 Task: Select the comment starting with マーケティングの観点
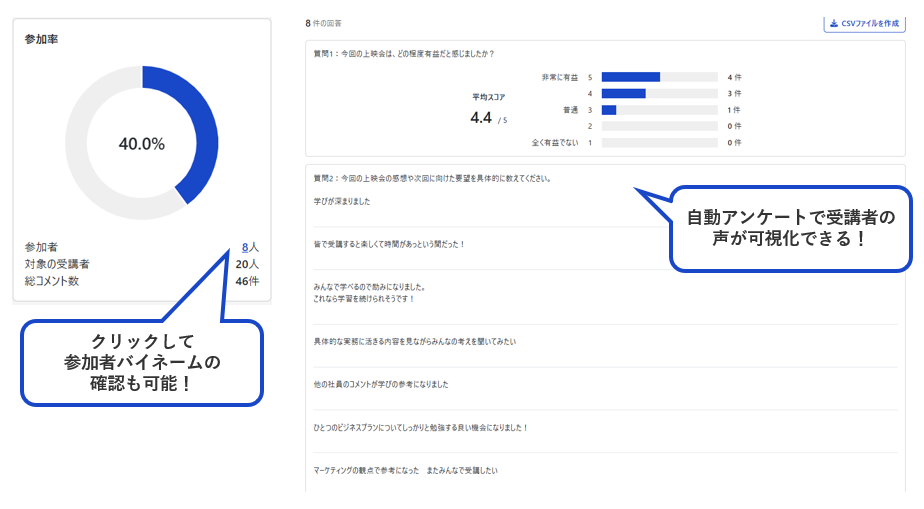[405, 470]
